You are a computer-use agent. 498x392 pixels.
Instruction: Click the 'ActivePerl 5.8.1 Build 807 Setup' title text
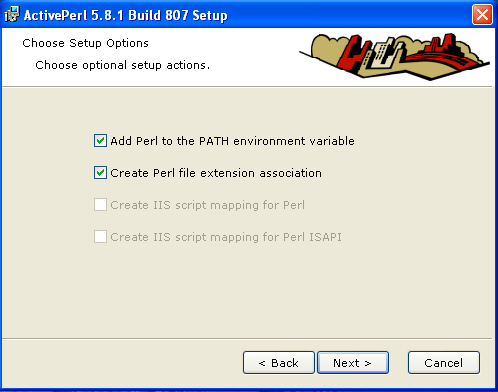(x=126, y=15)
